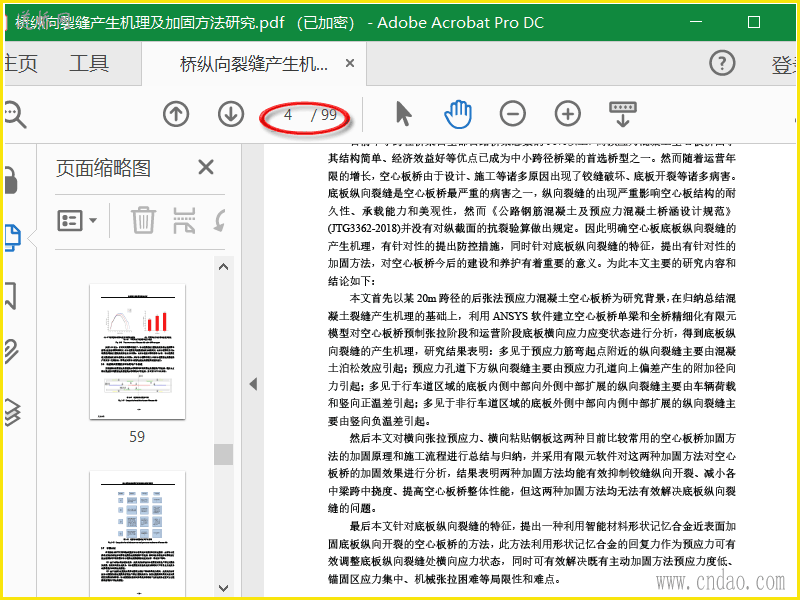This screenshot has width=800, height=600.
Task: Click the thumbnail scrollbar up arrow
Action: (223, 267)
